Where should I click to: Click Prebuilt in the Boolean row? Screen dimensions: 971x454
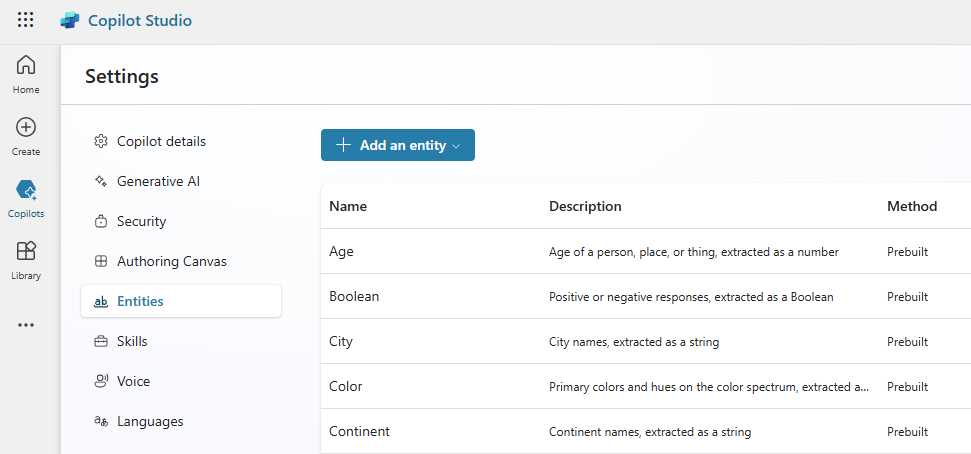click(x=907, y=297)
